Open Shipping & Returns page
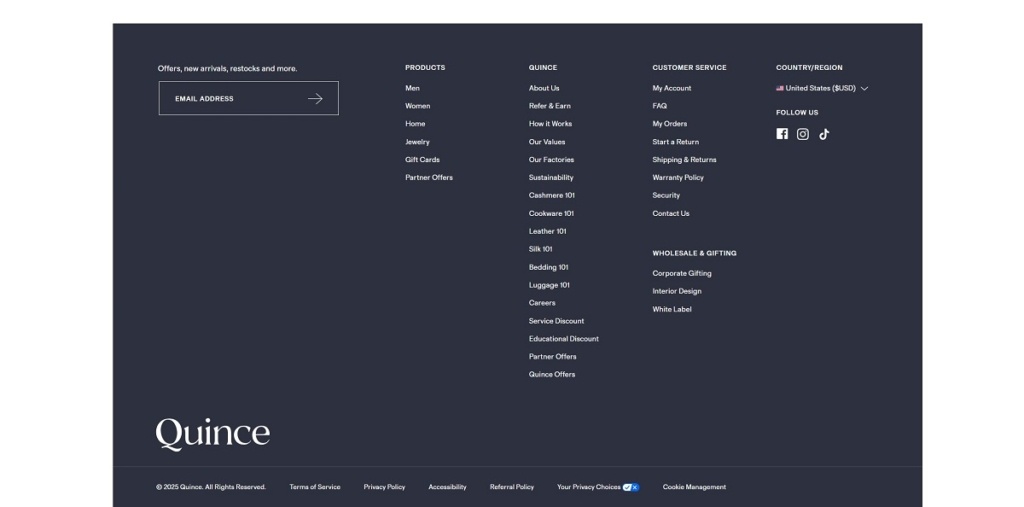The width and height of the screenshot is (1024, 507). [x=684, y=160]
